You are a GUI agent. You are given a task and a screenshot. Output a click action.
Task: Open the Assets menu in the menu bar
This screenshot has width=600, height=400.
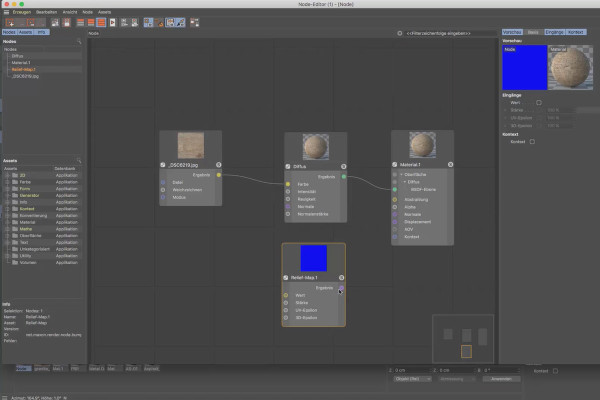pyautogui.click(x=104, y=12)
